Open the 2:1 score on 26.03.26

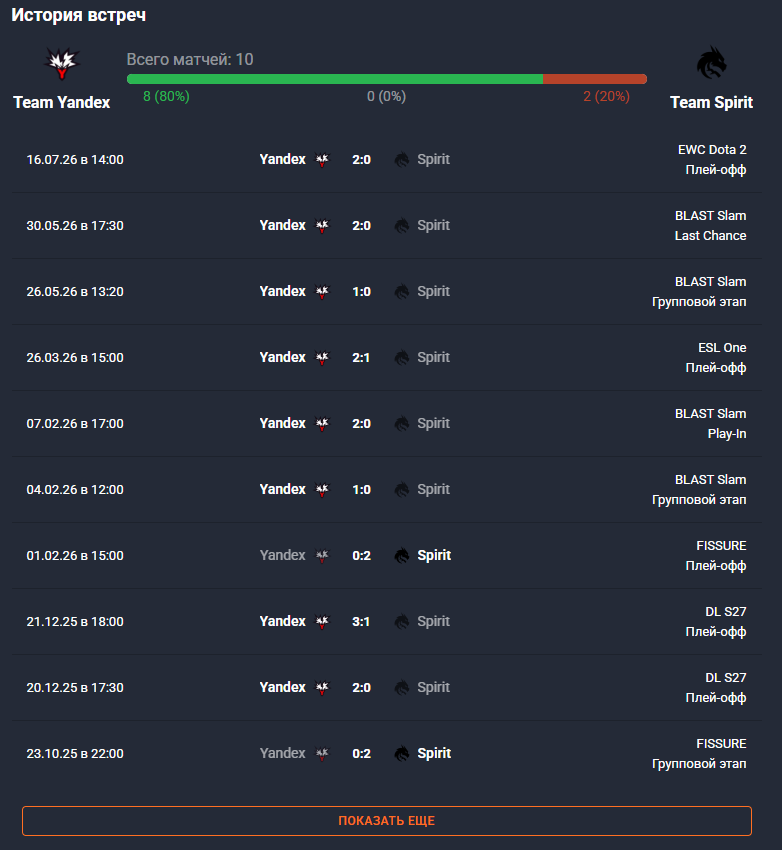click(361, 358)
